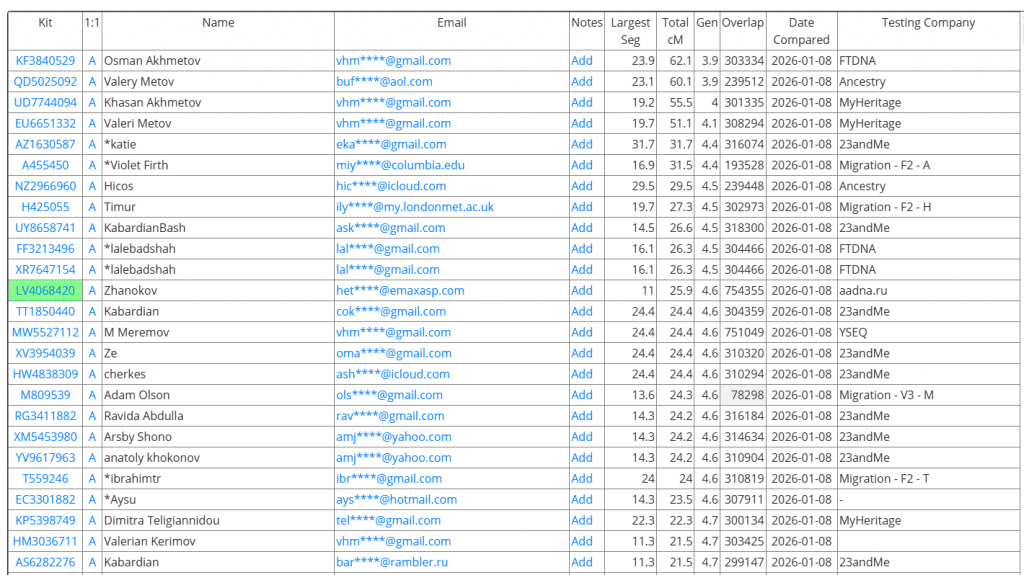Image resolution: width=1024 pixels, height=575 pixels.
Task: Open kit UD7744094 link
Action: (45, 103)
